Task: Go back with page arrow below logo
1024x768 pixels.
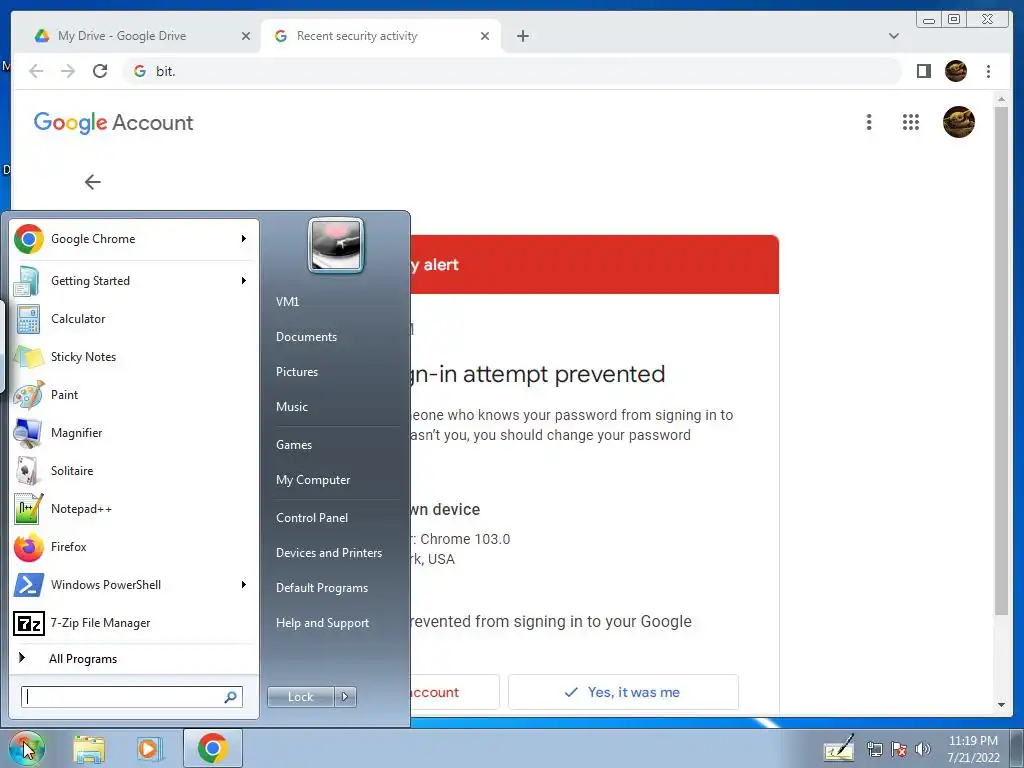Action: coord(92,182)
